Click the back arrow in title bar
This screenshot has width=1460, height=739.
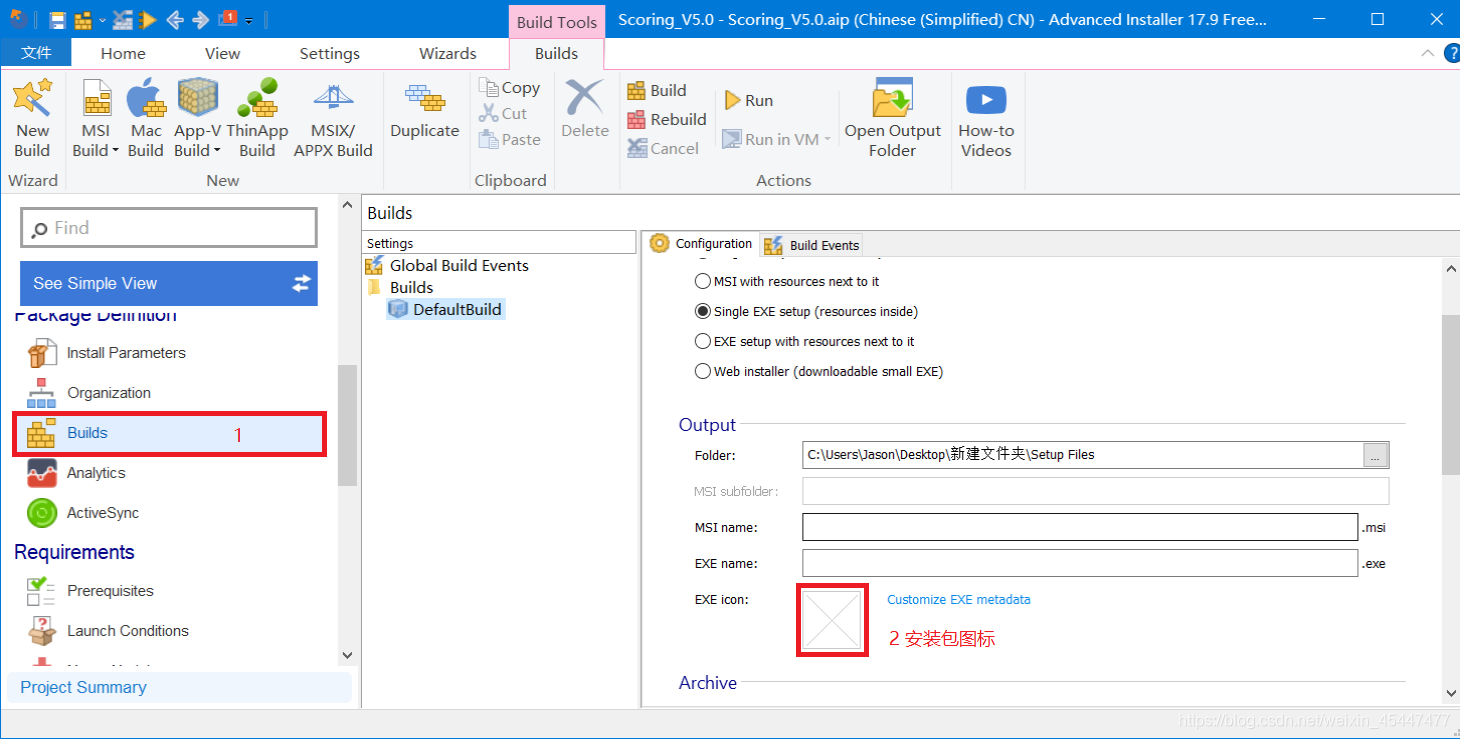click(175, 19)
